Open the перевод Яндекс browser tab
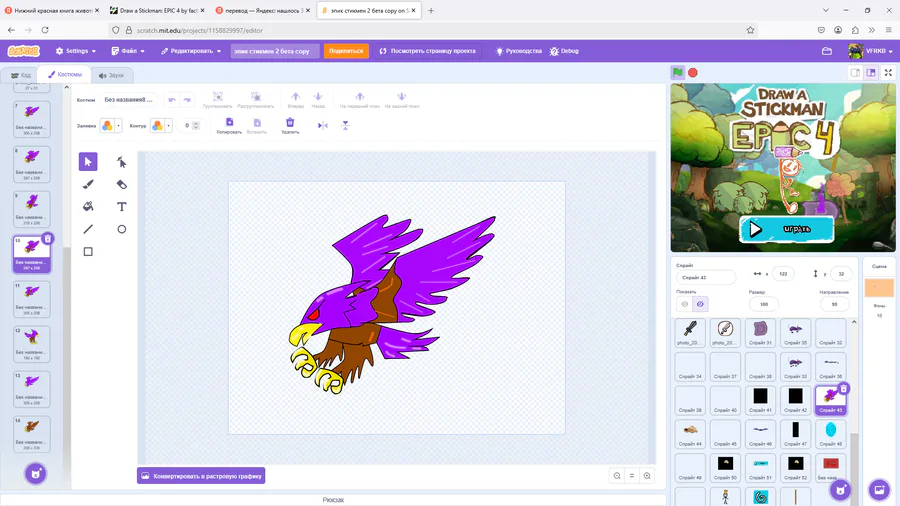This screenshot has width=900, height=506. pyautogui.click(x=262, y=10)
